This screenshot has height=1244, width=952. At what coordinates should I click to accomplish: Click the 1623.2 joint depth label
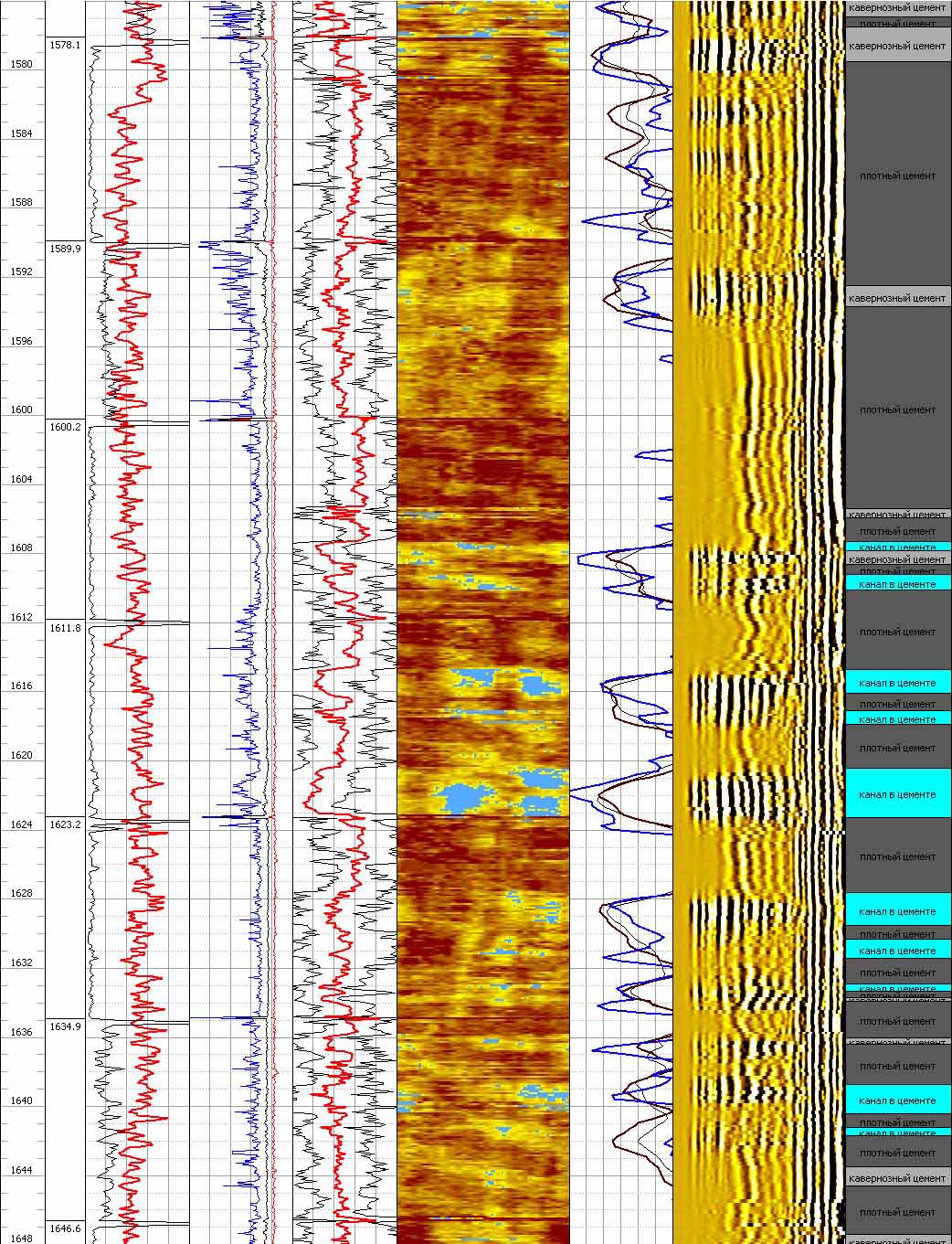click(65, 824)
